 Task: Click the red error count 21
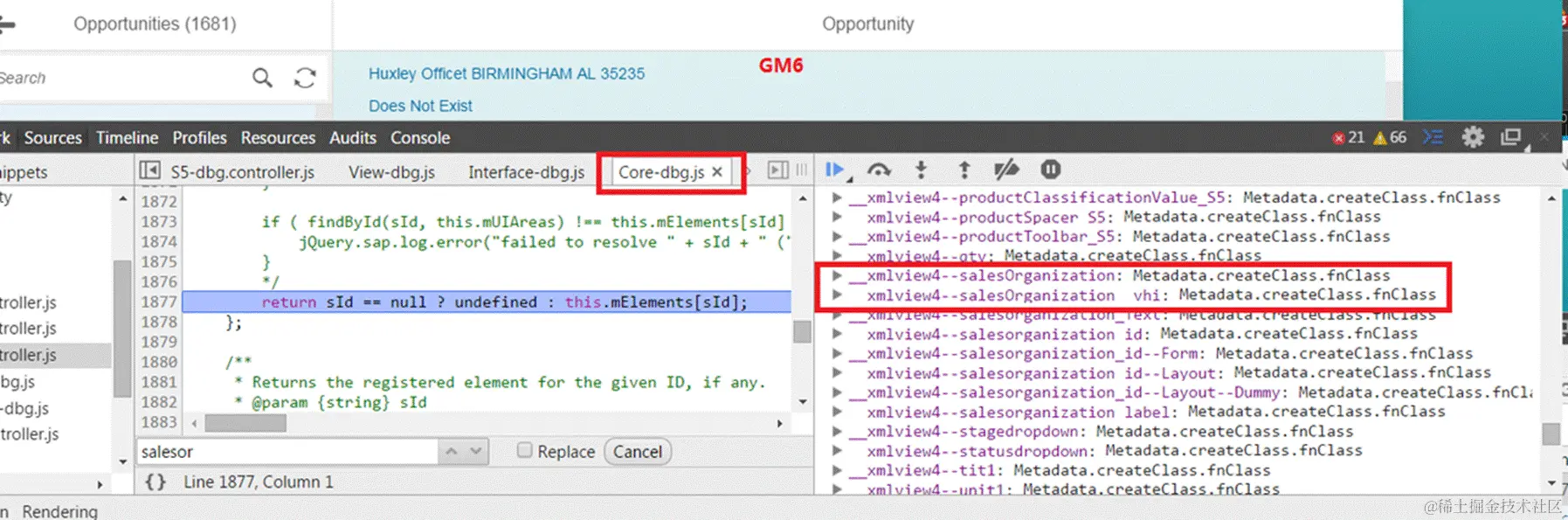click(x=1348, y=137)
